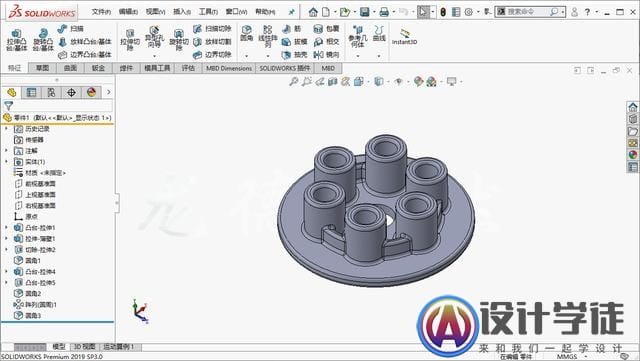Open the 参考几何体 dropdown arrow
The height and width of the screenshot is (361, 640).
click(x=358, y=56)
